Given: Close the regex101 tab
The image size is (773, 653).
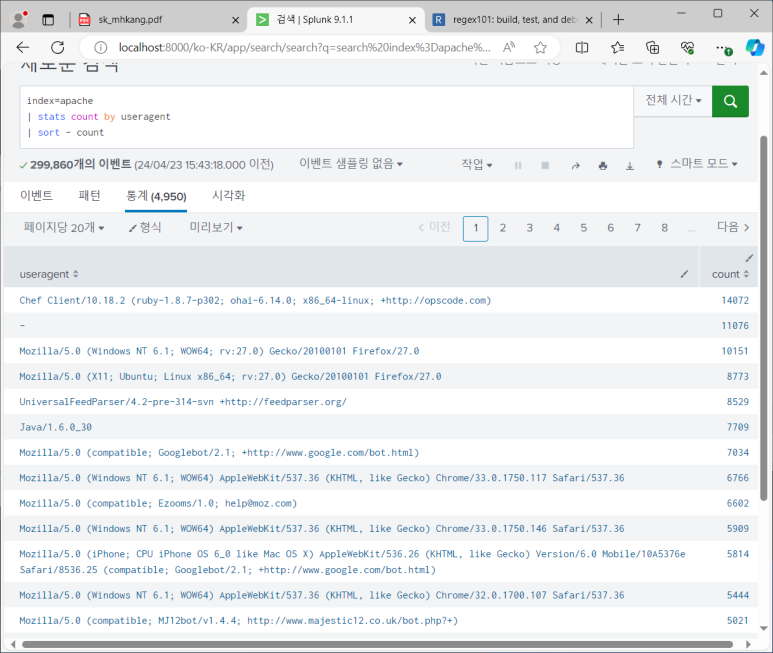Looking at the screenshot, I should [x=589, y=20].
